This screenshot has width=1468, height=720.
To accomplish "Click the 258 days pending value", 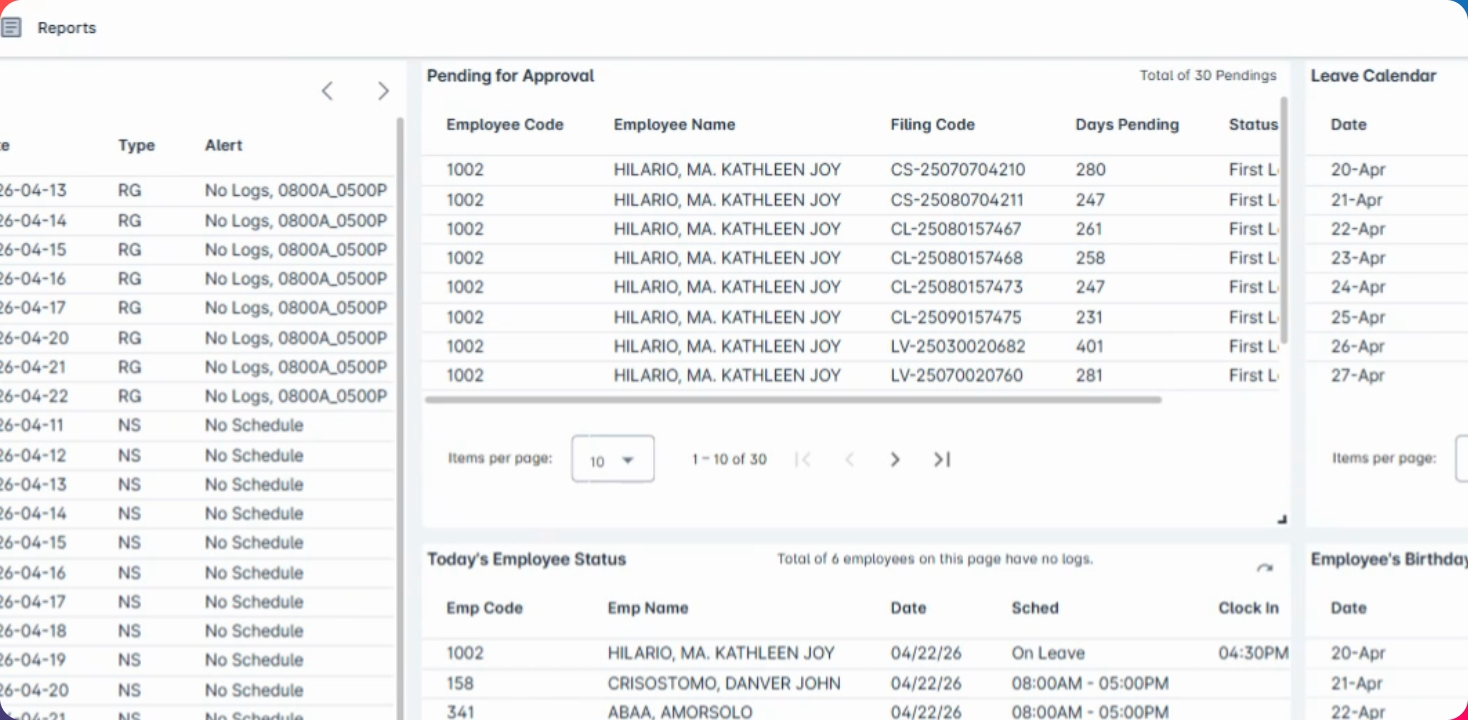I will tap(1090, 258).
